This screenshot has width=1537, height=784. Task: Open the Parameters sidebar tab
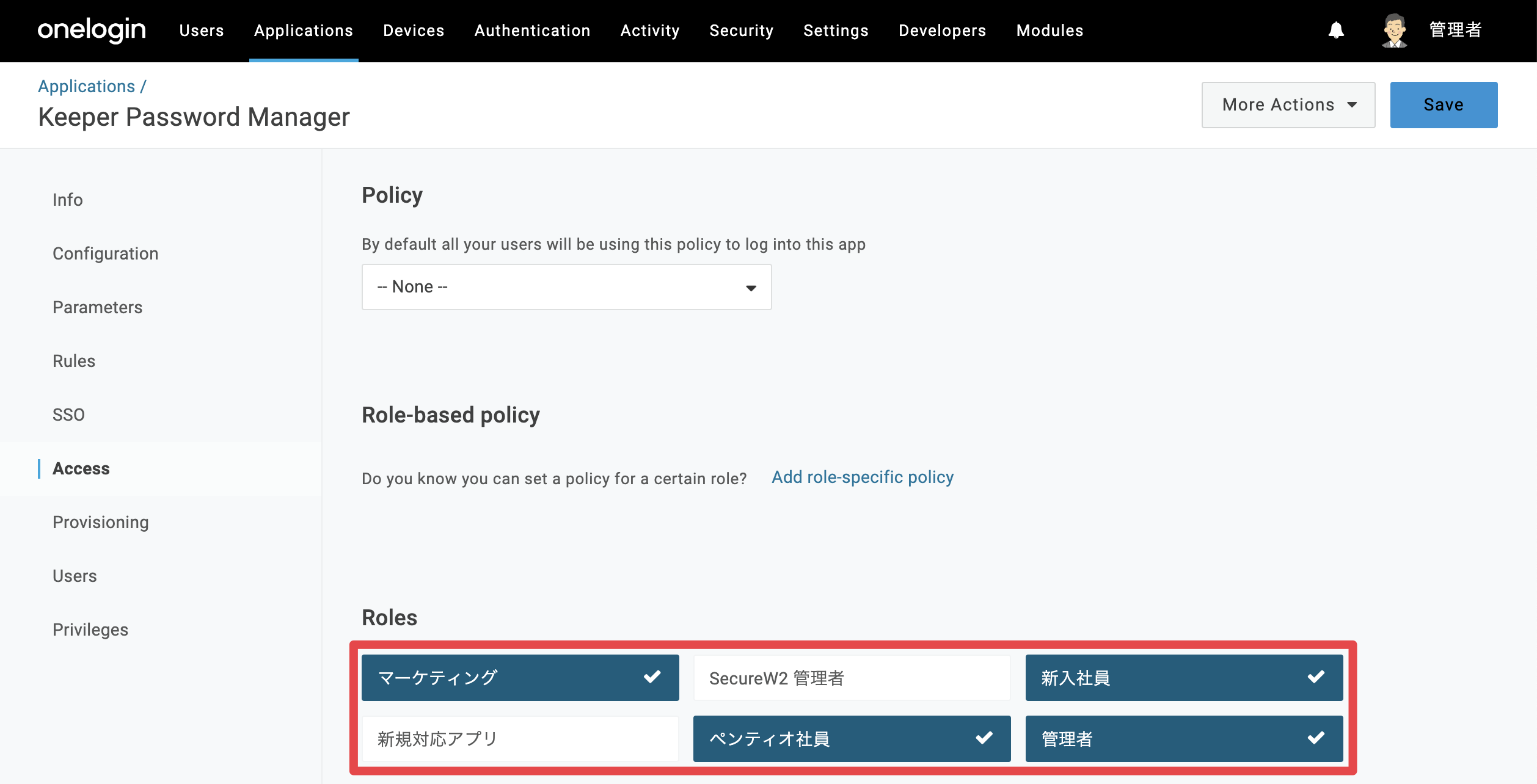[x=97, y=307]
